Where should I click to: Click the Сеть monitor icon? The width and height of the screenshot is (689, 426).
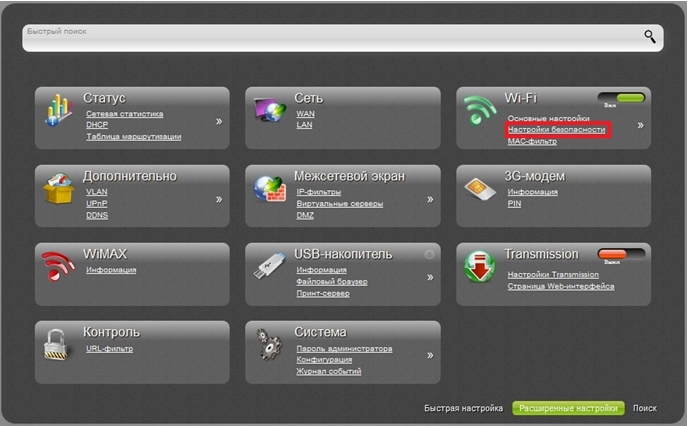coord(270,112)
